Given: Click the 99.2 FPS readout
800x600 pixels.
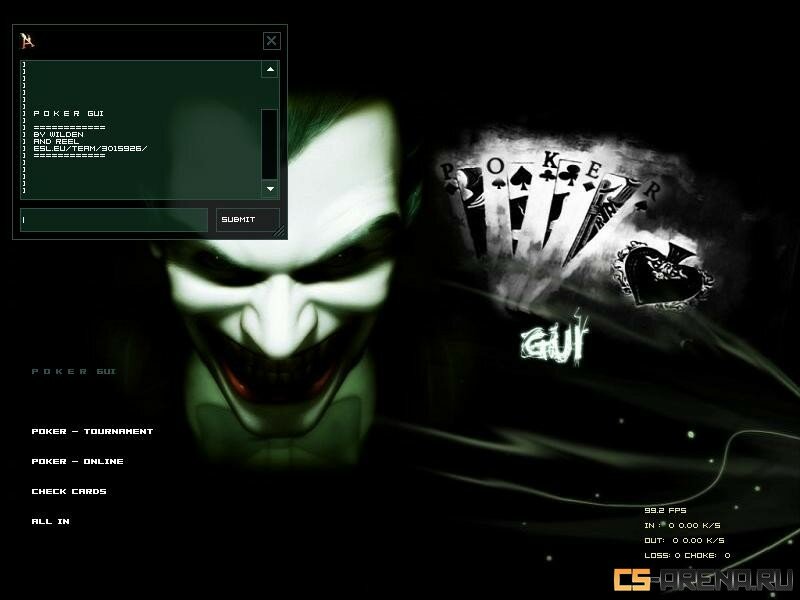Looking at the screenshot, I should click(x=665, y=510).
